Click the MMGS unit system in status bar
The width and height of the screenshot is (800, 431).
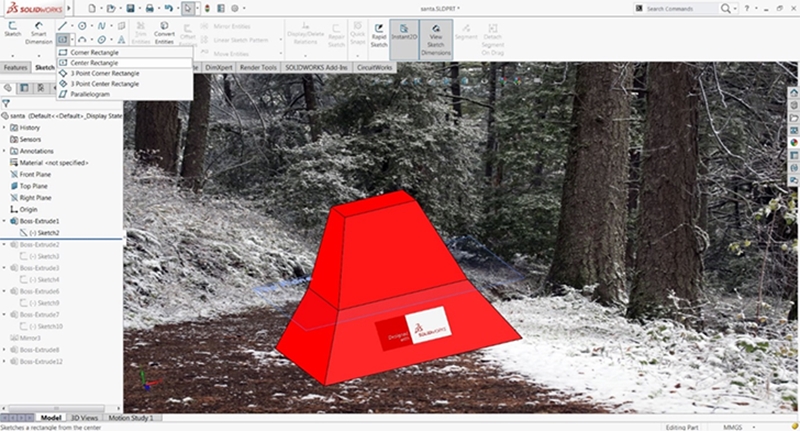pos(734,427)
